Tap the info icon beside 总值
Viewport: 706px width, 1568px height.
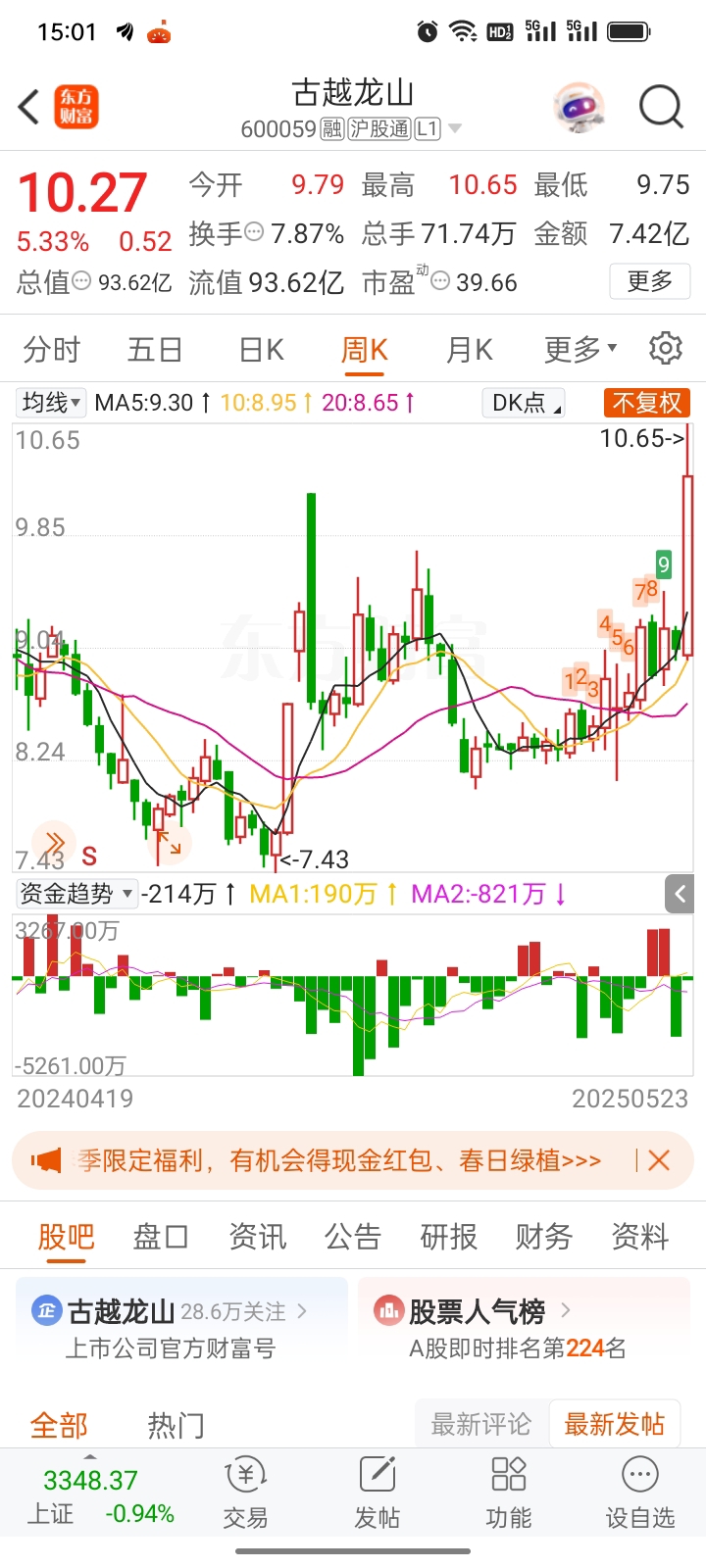tap(81, 281)
